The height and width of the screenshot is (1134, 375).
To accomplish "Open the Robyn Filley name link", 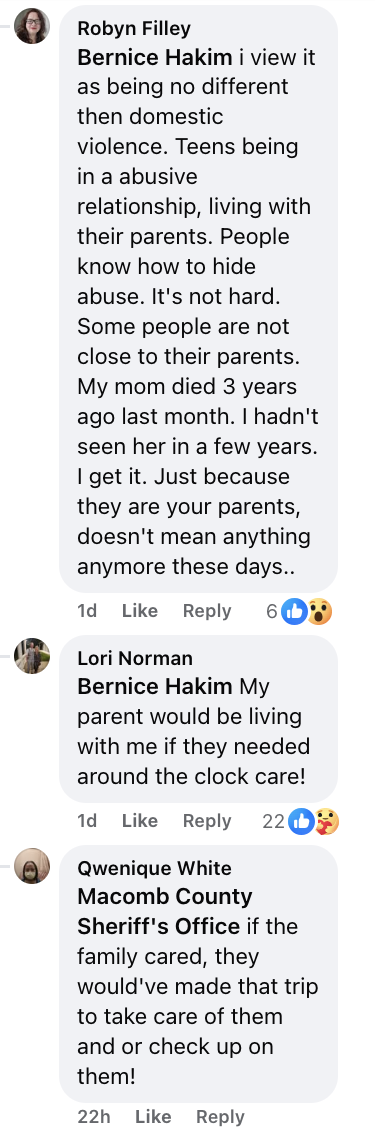I will (134, 28).
